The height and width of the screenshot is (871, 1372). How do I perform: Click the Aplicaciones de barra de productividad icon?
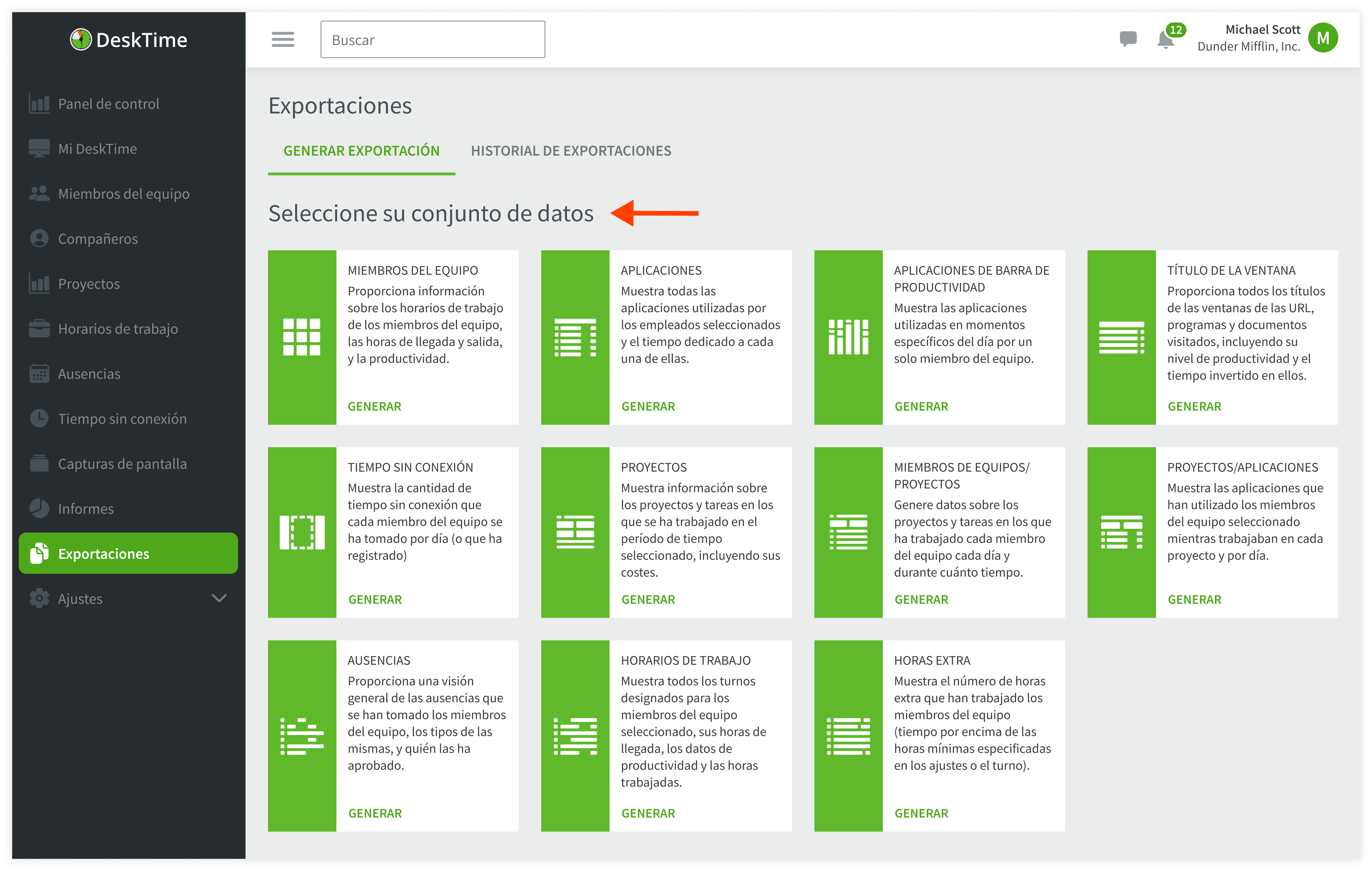[x=848, y=337]
